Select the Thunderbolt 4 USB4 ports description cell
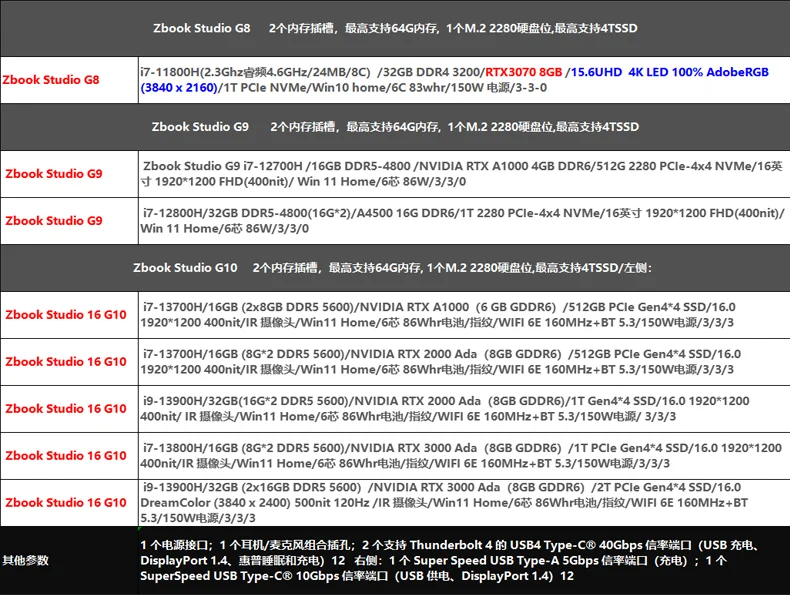The width and height of the screenshot is (790, 595). [464, 560]
